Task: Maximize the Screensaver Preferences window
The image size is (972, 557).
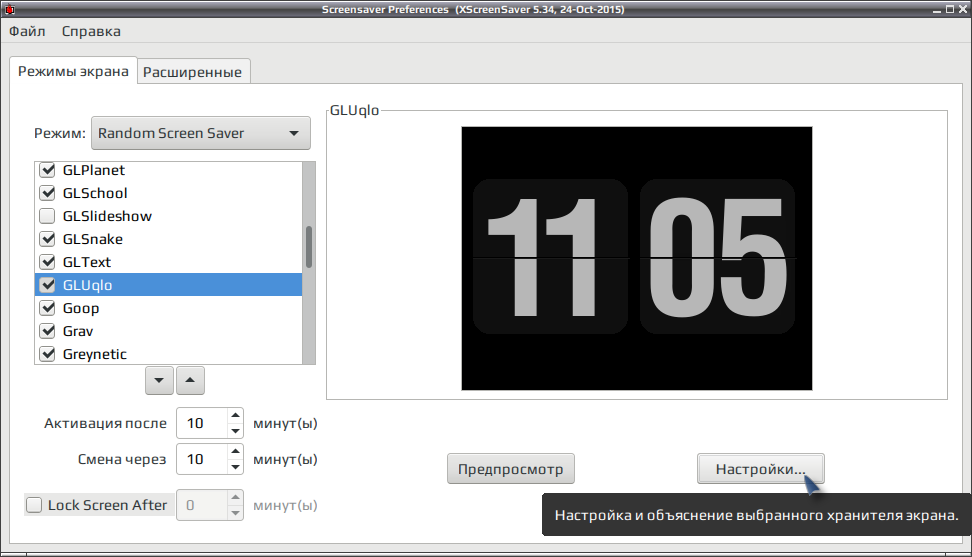Action: click(x=950, y=9)
